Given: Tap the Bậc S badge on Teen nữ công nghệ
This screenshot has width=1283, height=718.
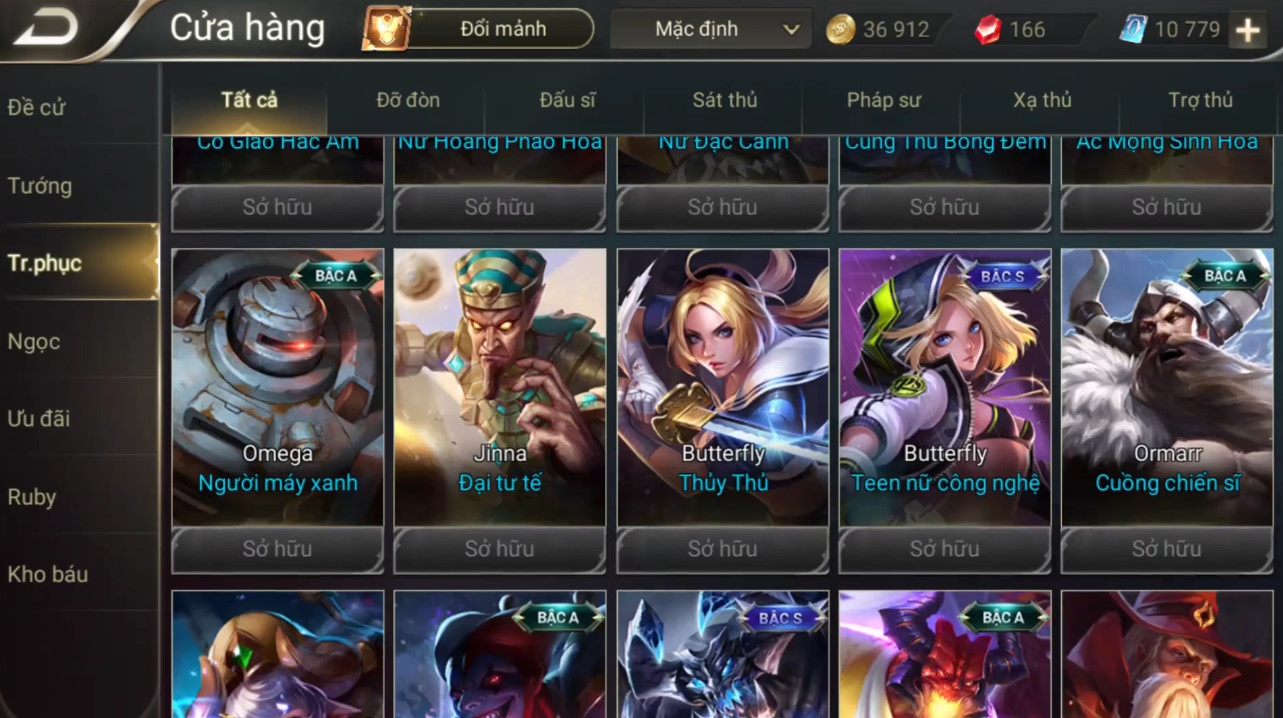Looking at the screenshot, I should [1002, 276].
